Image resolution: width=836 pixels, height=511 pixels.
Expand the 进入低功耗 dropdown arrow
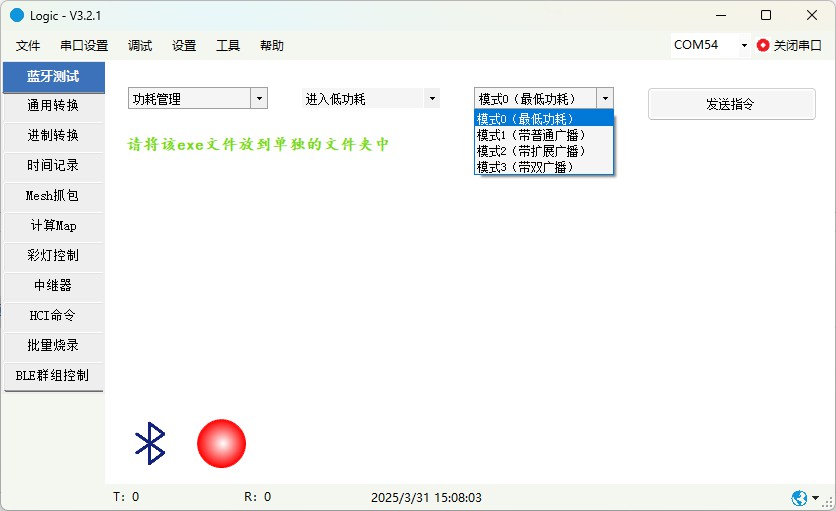click(432, 99)
